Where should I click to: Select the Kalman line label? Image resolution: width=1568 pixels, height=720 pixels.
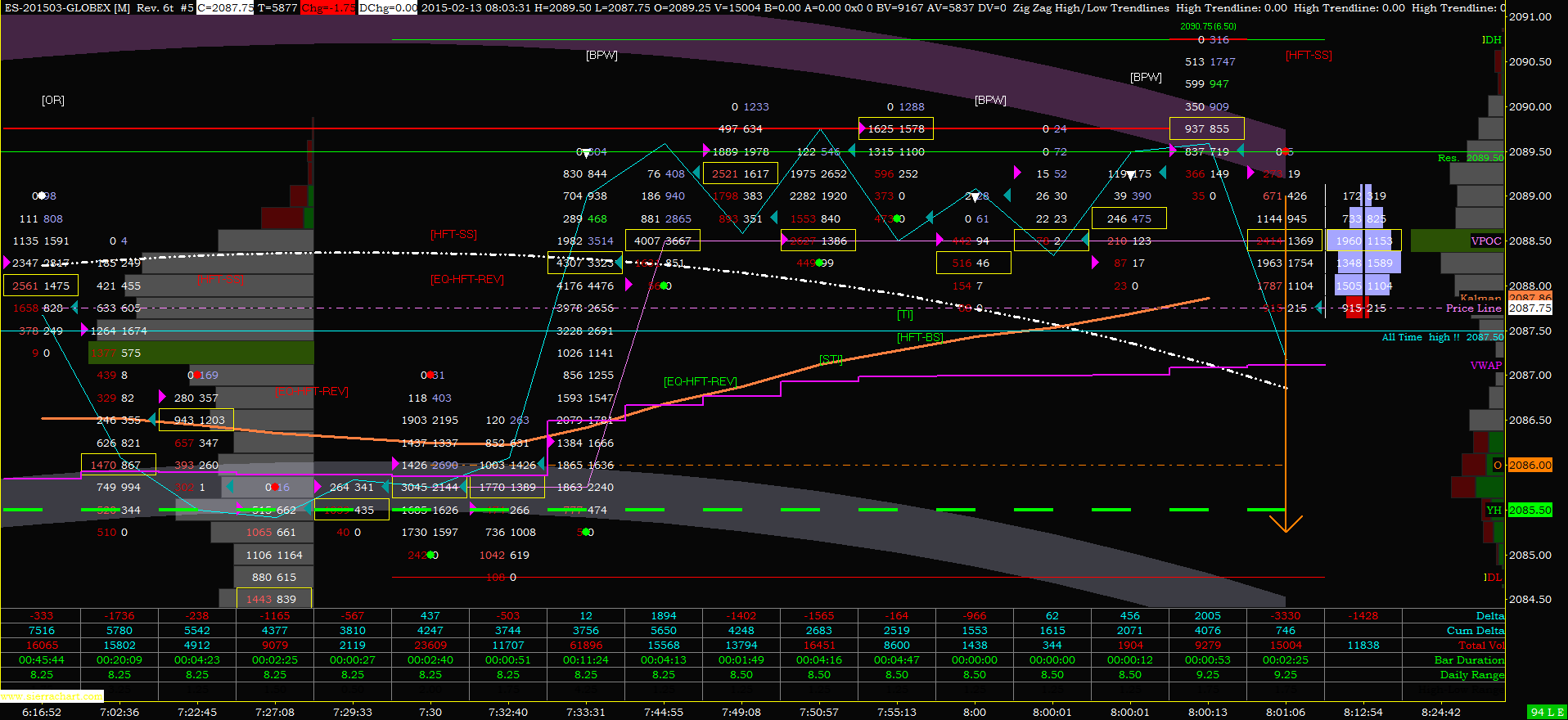click(x=1480, y=297)
